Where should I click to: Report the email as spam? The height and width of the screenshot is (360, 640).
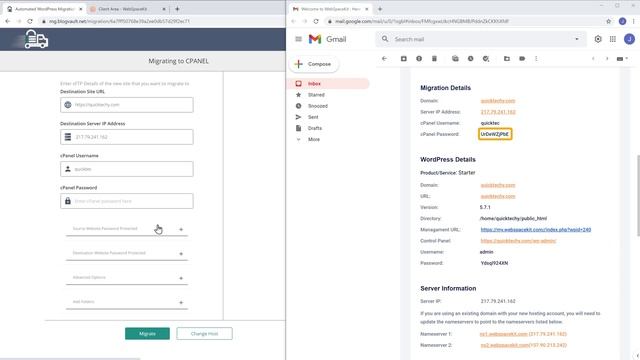419,59
